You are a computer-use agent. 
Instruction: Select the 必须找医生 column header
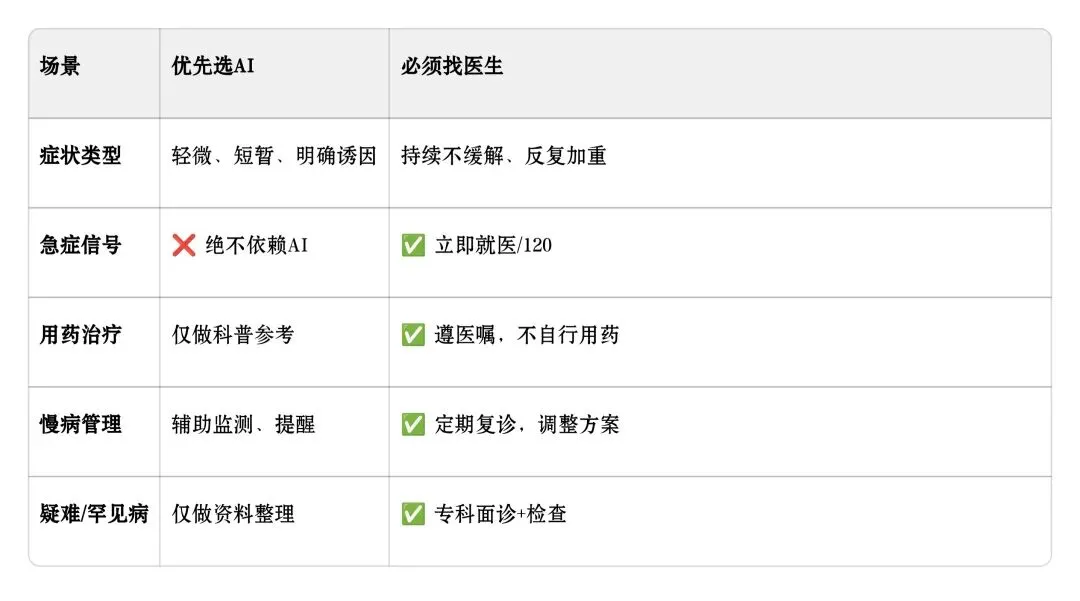tap(452, 67)
